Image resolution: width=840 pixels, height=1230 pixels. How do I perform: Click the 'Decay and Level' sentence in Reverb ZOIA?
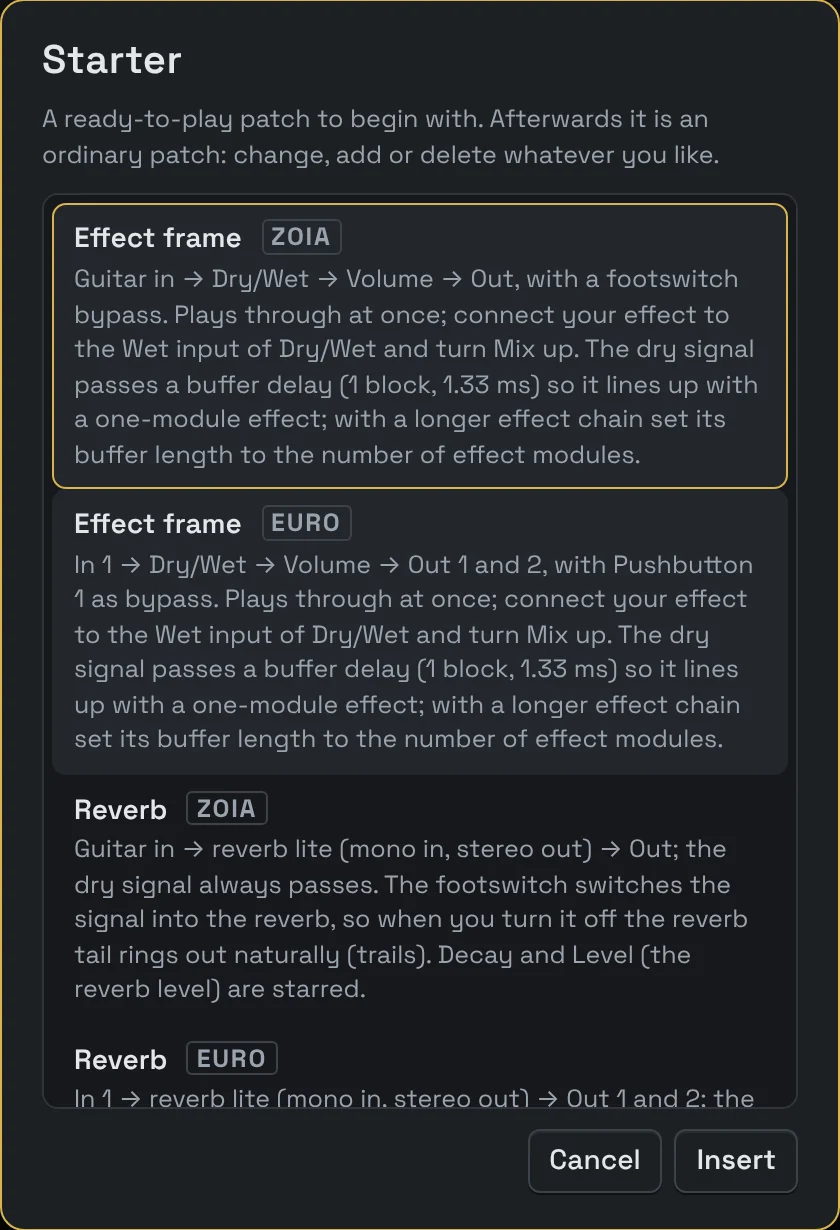pos(383,972)
